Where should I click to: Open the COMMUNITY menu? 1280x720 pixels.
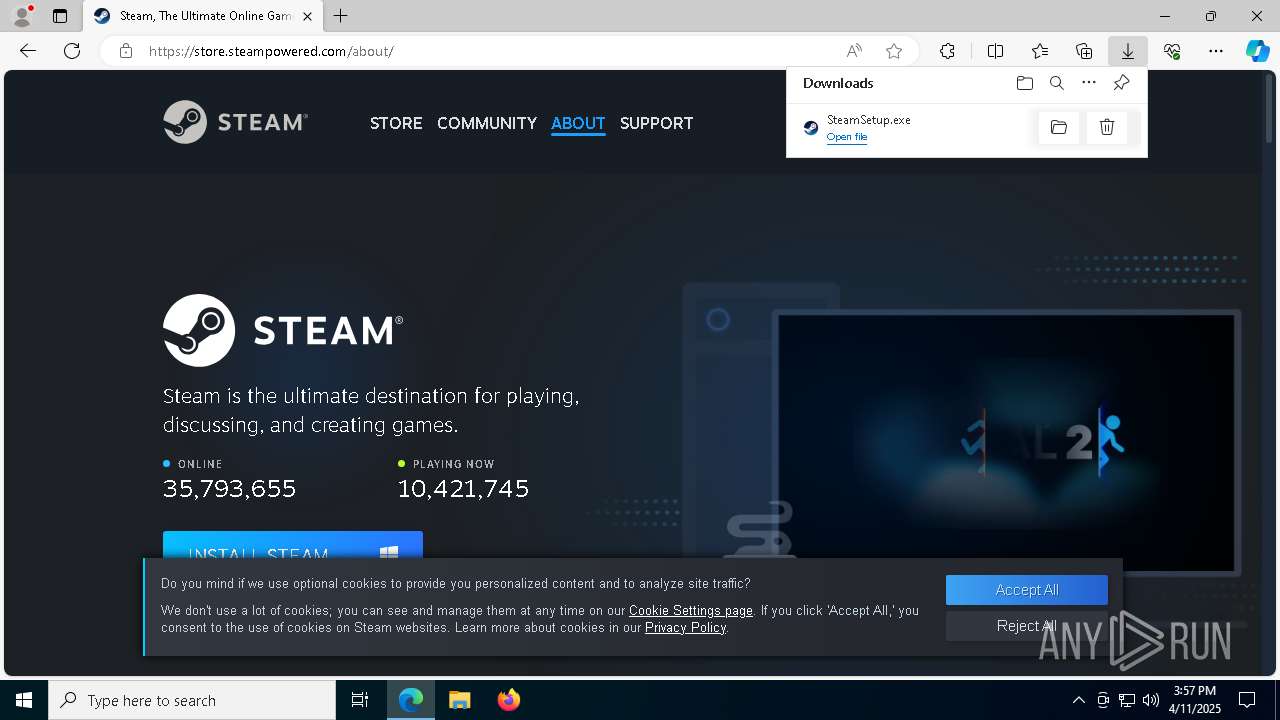click(x=487, y=123)
